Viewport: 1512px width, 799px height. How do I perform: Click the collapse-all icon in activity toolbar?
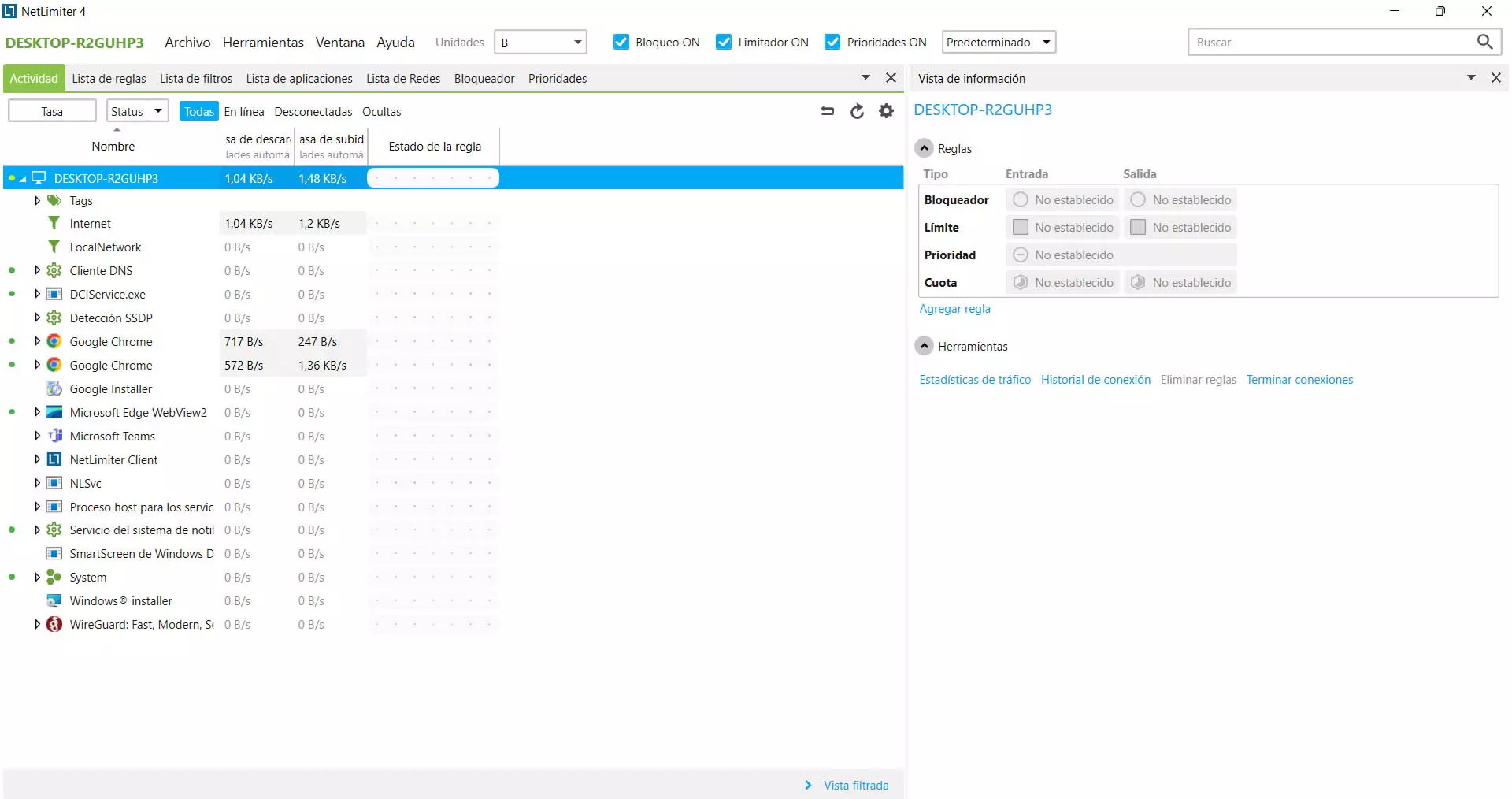pyautogui.click(x=827, y=111)
